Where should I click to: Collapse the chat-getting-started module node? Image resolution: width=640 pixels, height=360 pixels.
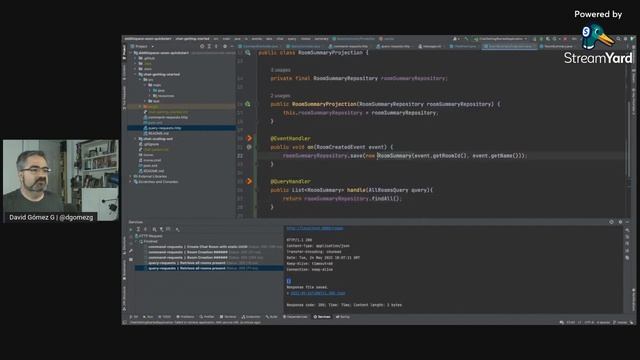(136, 75)
